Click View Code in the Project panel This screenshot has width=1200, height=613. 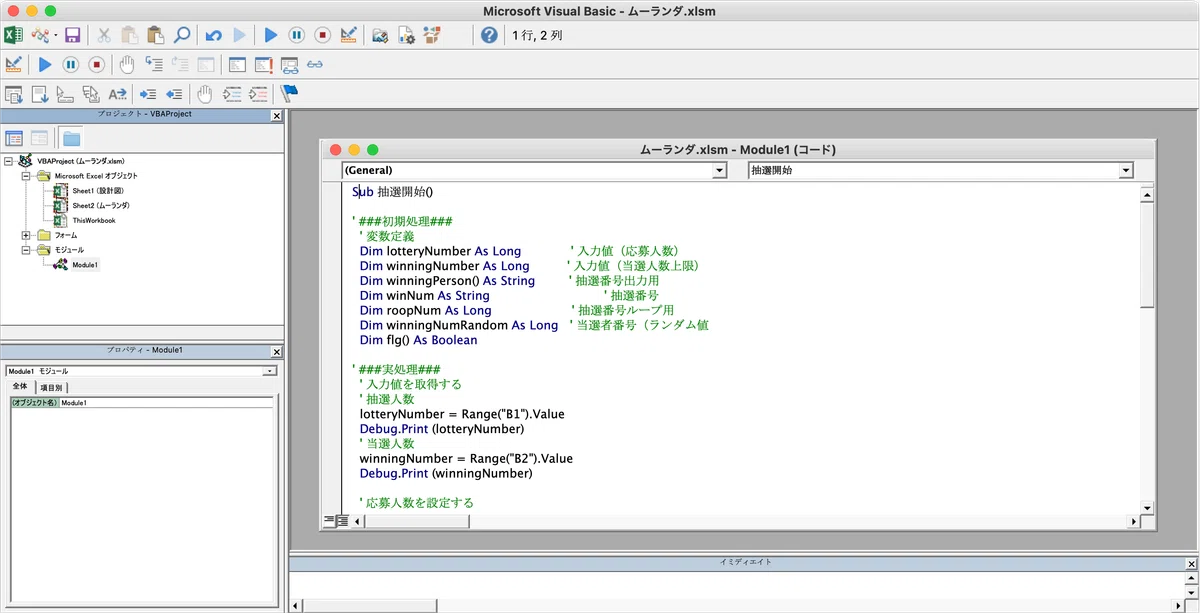tap(14, 138)
